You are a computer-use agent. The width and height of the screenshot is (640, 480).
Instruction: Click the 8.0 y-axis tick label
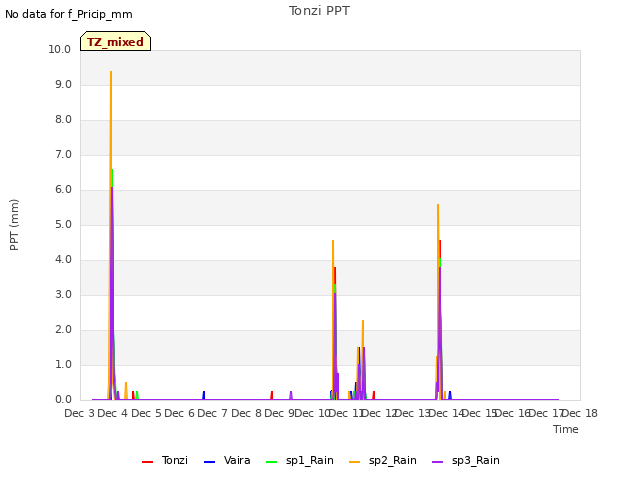point(63,120)
